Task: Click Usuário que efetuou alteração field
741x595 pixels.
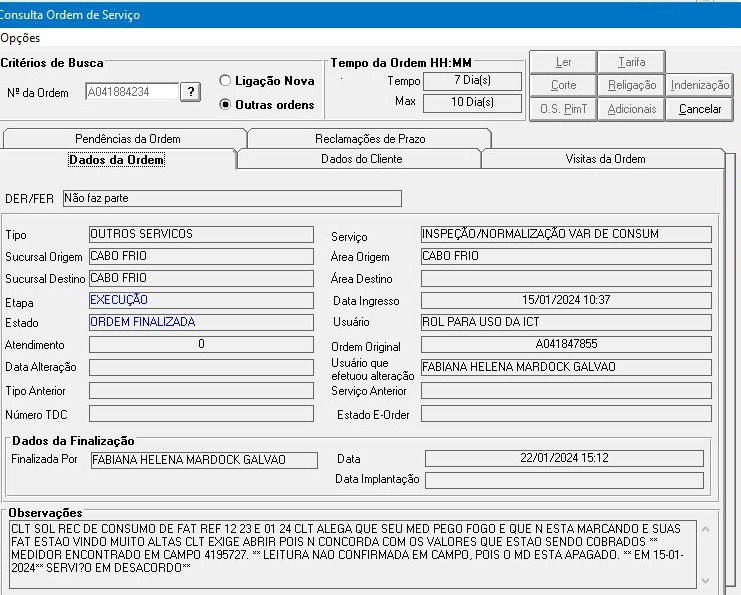Action: [x=566, y=368]
